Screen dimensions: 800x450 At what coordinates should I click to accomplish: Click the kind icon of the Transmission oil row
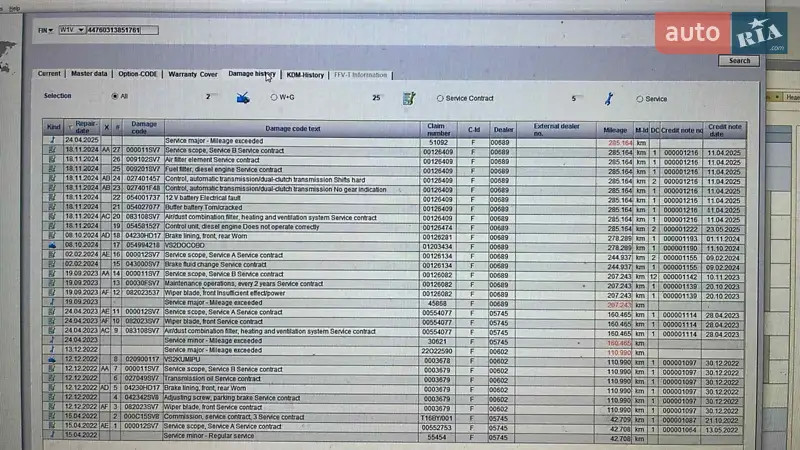(x=53, y=379)
